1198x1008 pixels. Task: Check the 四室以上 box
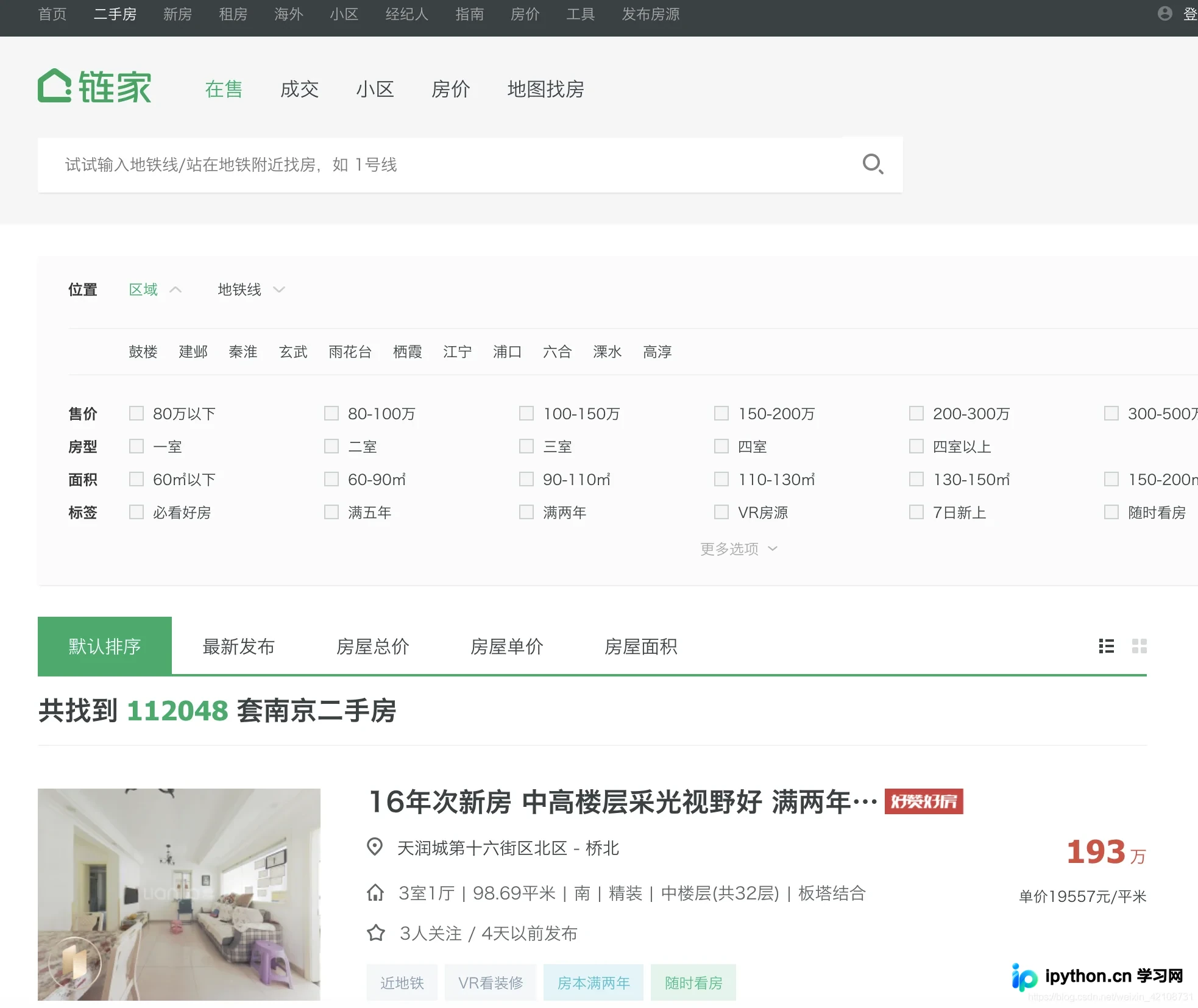916,446
